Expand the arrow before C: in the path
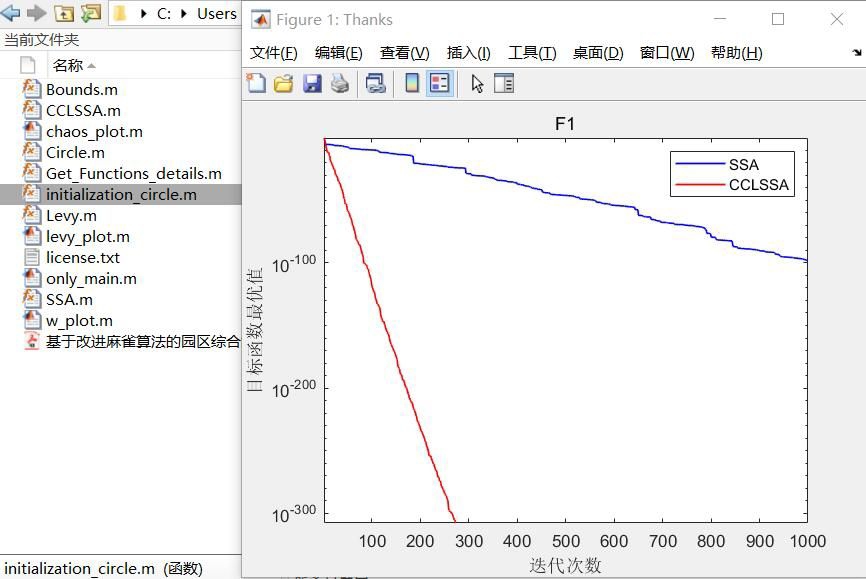This screenshot has width=866, height=579. [x=144, y=14]
